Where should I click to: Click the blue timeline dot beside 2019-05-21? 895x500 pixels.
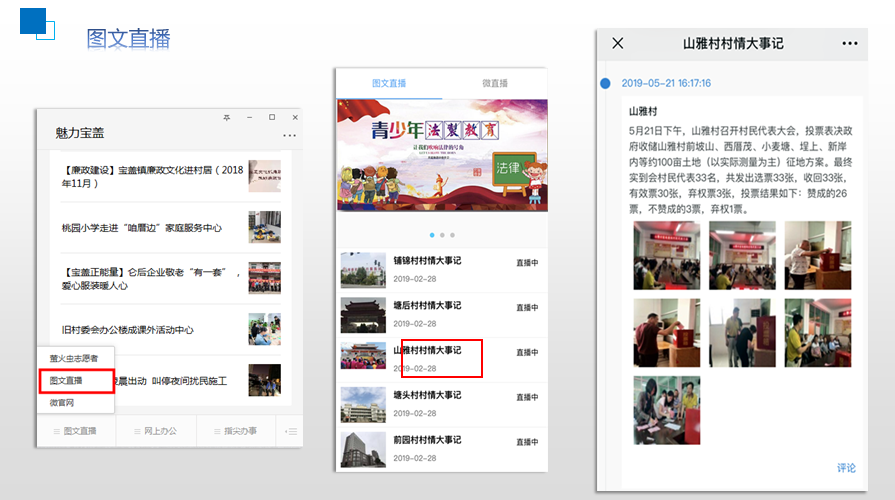click(605, 83)
